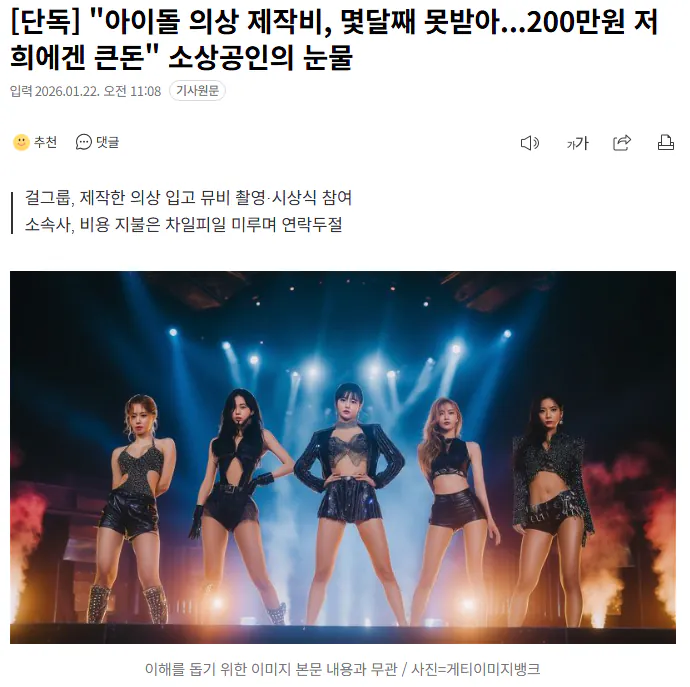
Task: Click the 댓글 comments label
Action: (x=108, y=142)
